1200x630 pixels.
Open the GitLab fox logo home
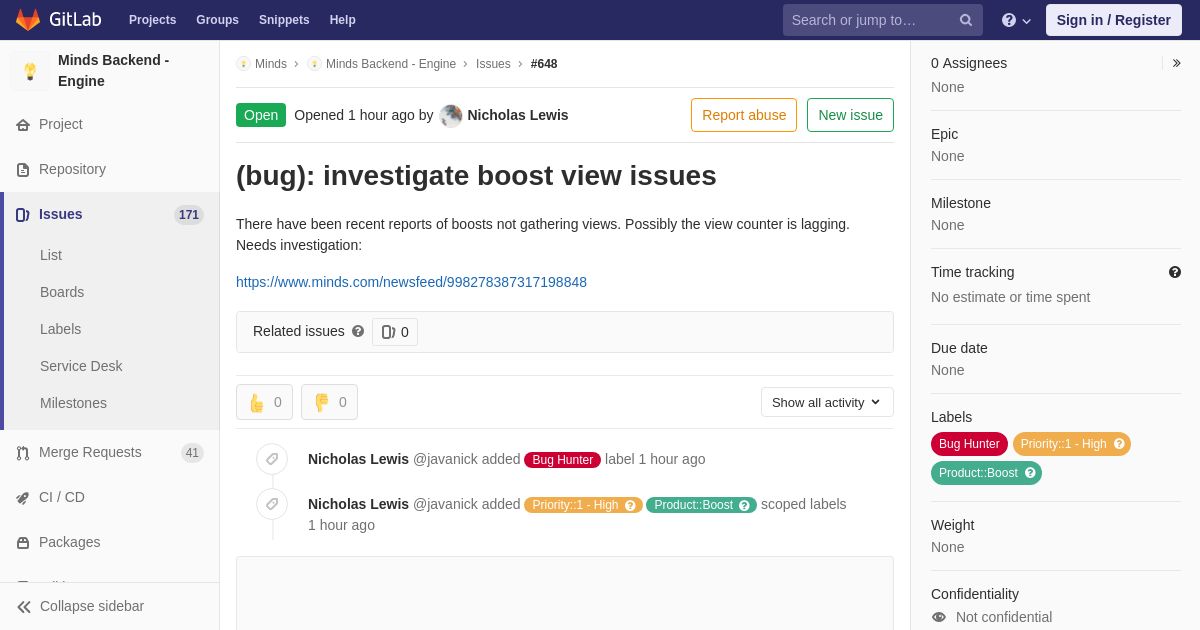tap(28, 20)
